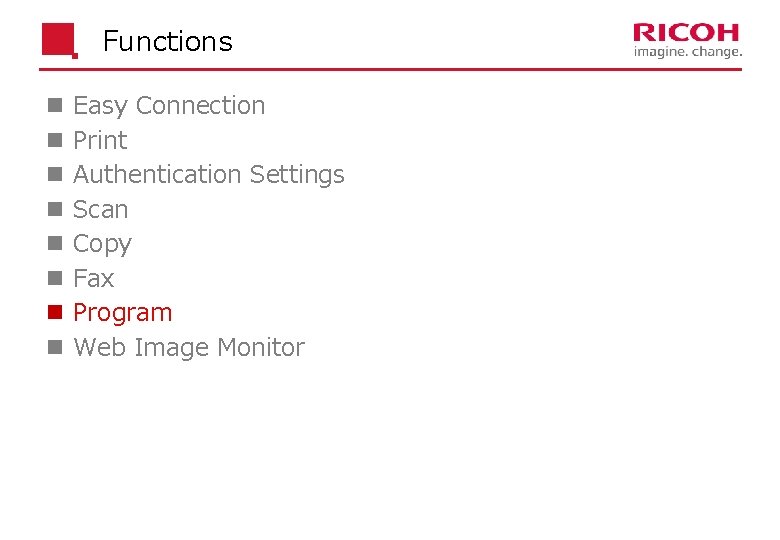Click the imagine. change. tagline
This screenshot has width=780, height=540.
[688, 52]
